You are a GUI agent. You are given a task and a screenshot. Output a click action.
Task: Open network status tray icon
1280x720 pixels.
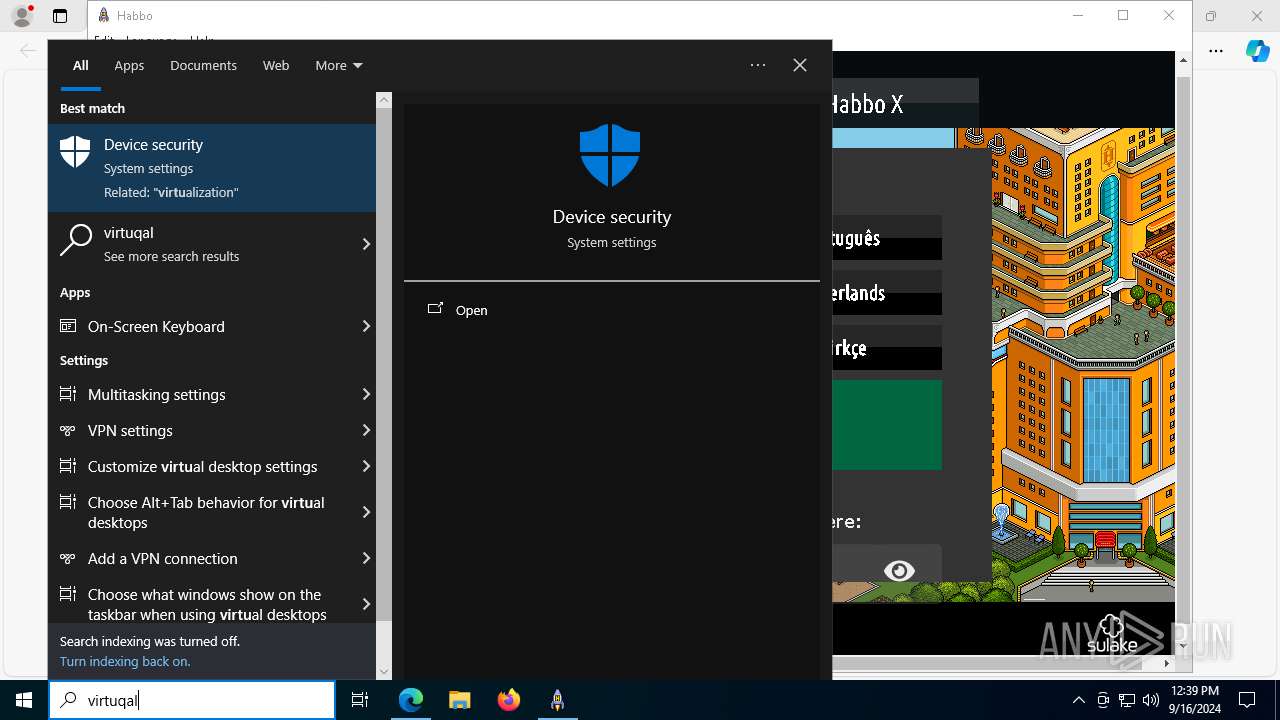(x=1127, y=700)
